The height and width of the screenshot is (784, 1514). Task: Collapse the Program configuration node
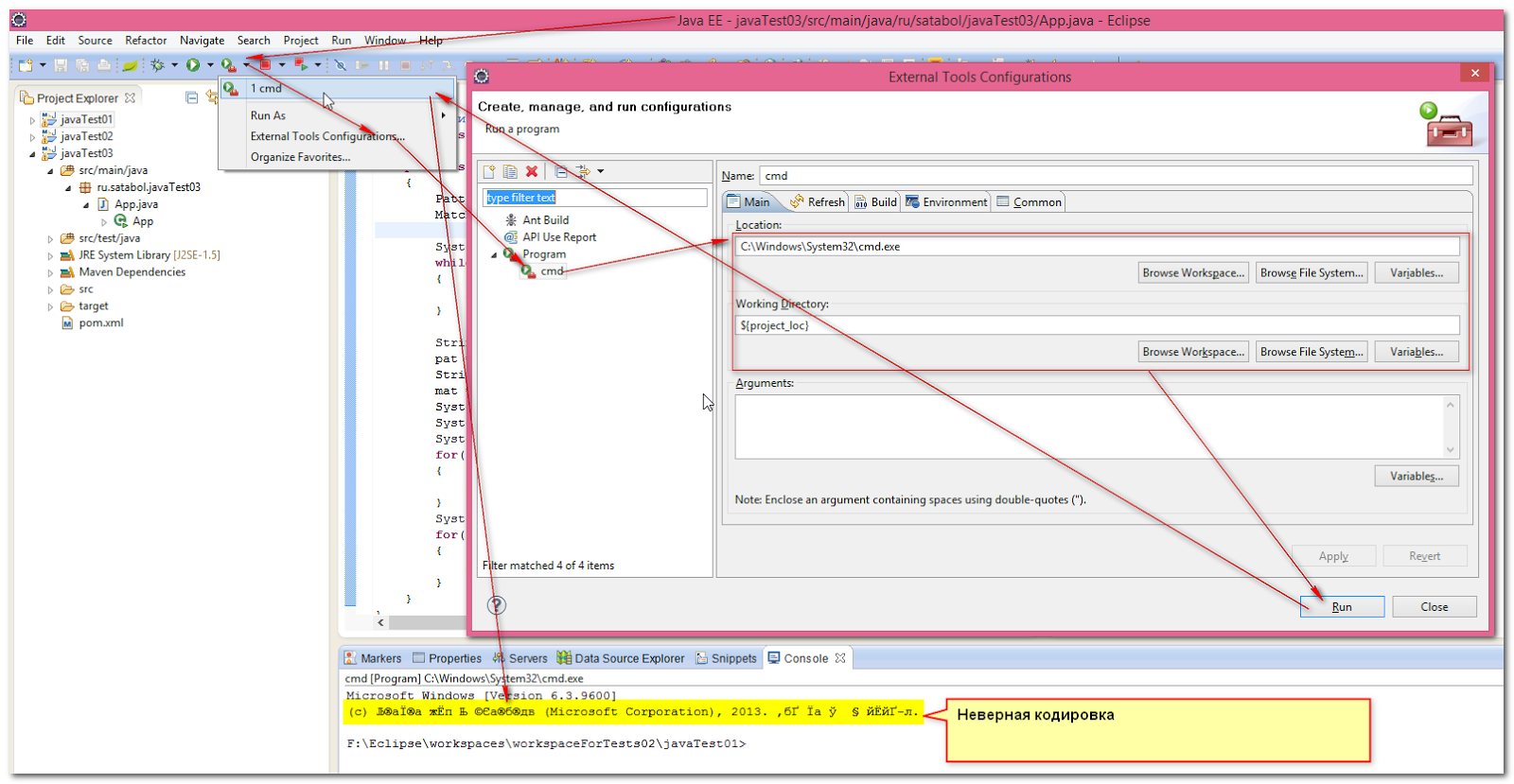494,254
